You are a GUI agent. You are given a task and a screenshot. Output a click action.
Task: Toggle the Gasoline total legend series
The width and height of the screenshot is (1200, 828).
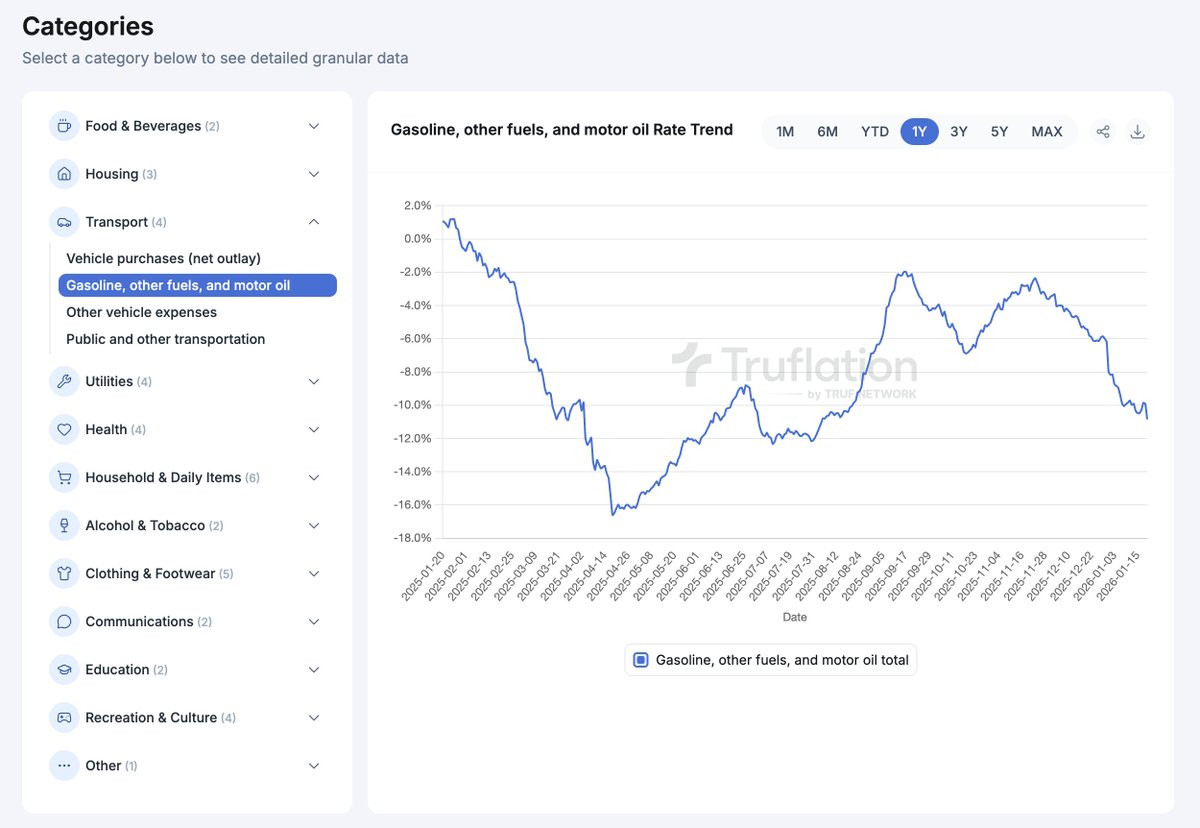click(x=771, y=660)
